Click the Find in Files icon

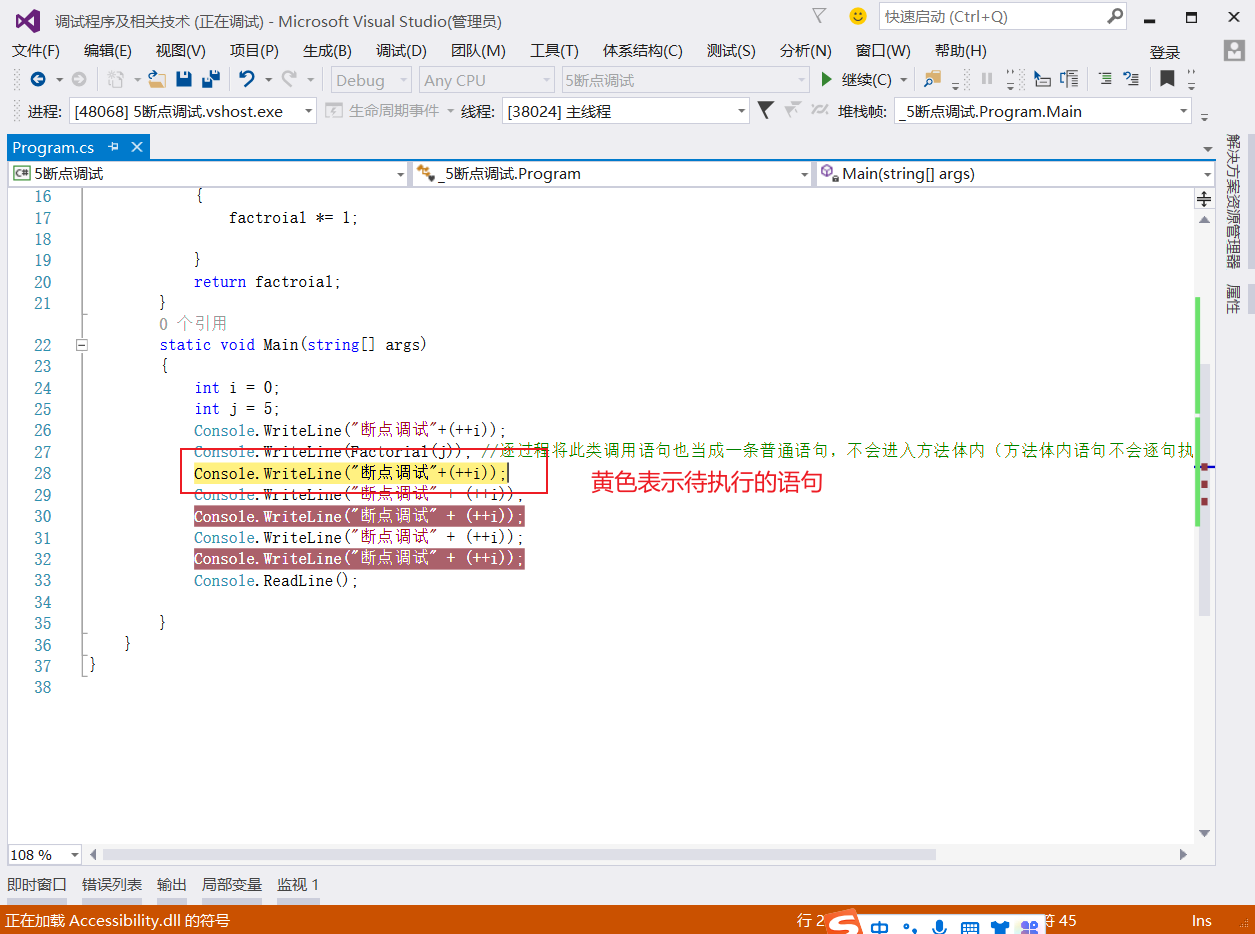pyautogui.click(x=932, y=79)
